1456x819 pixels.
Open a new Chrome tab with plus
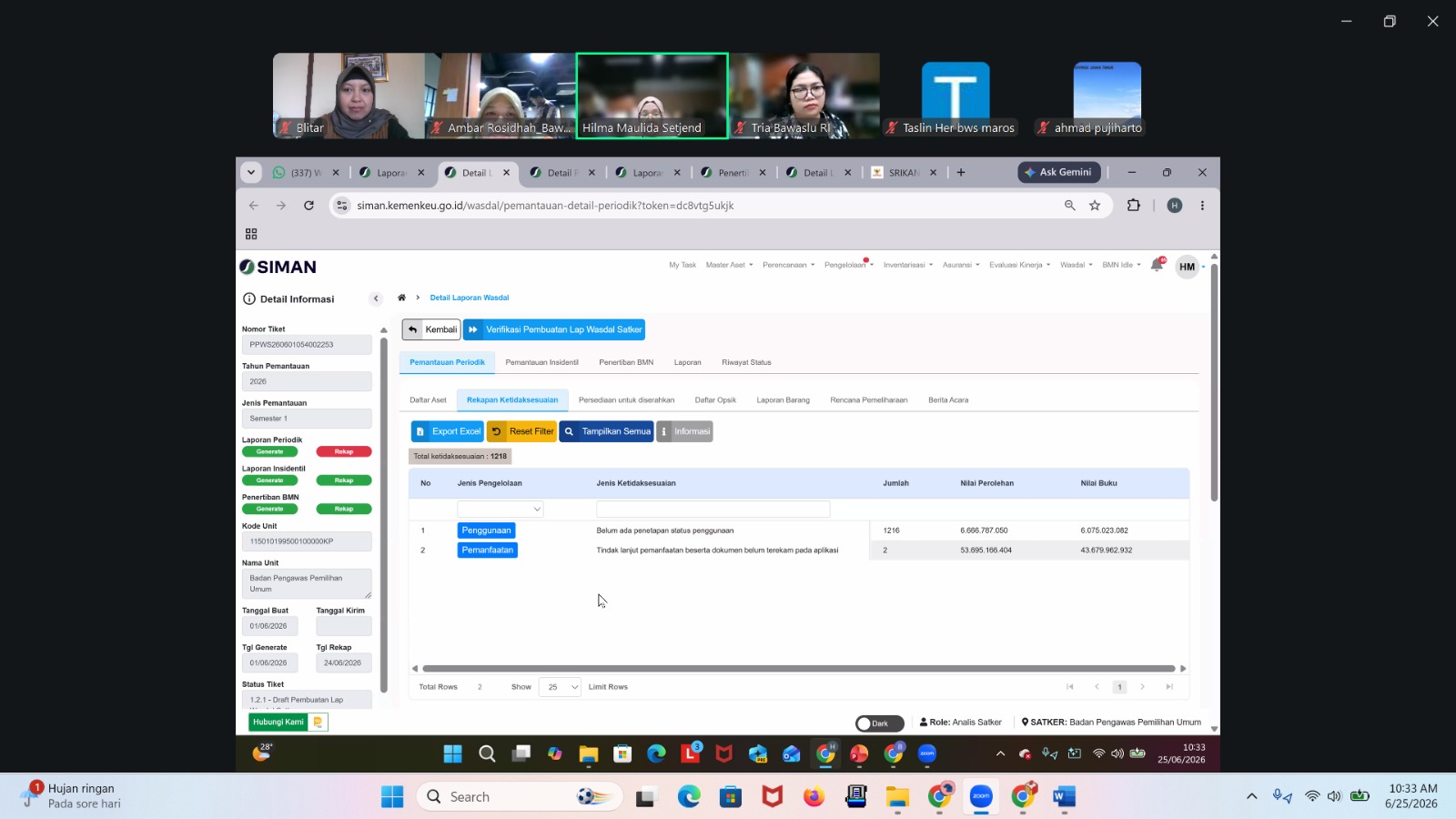[961, 172]
